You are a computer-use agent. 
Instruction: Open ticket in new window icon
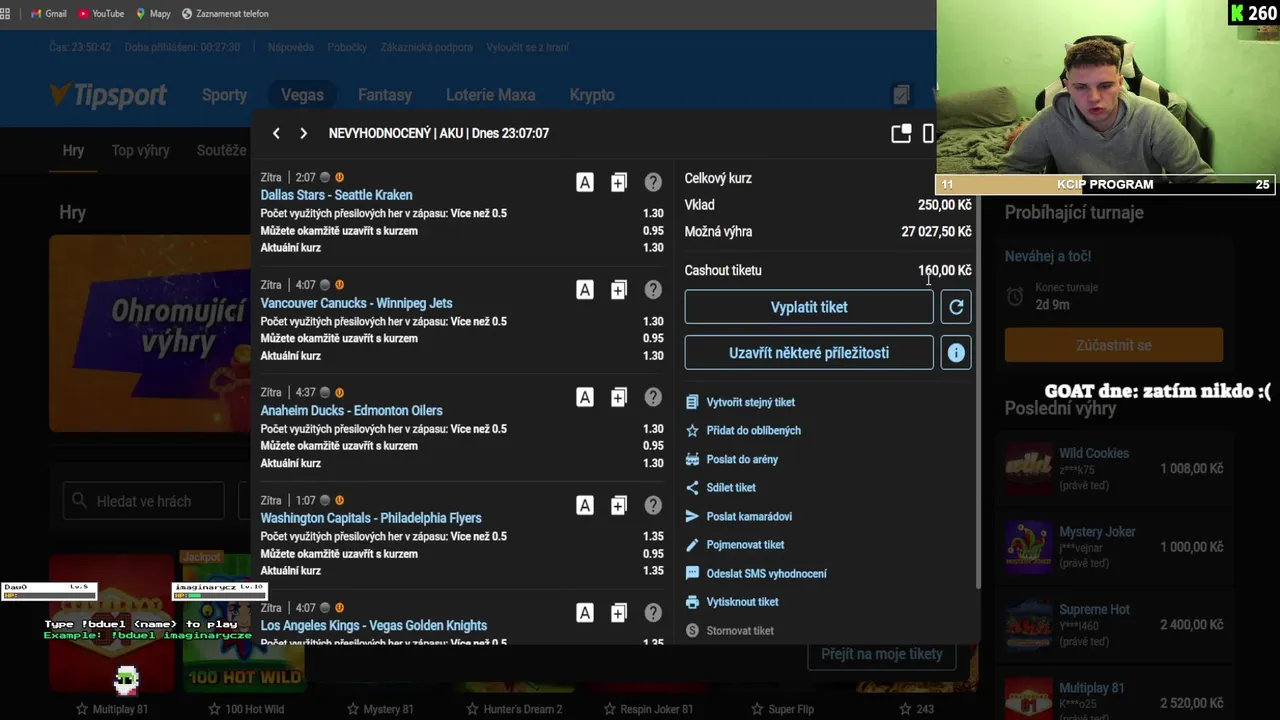[901, 133]
